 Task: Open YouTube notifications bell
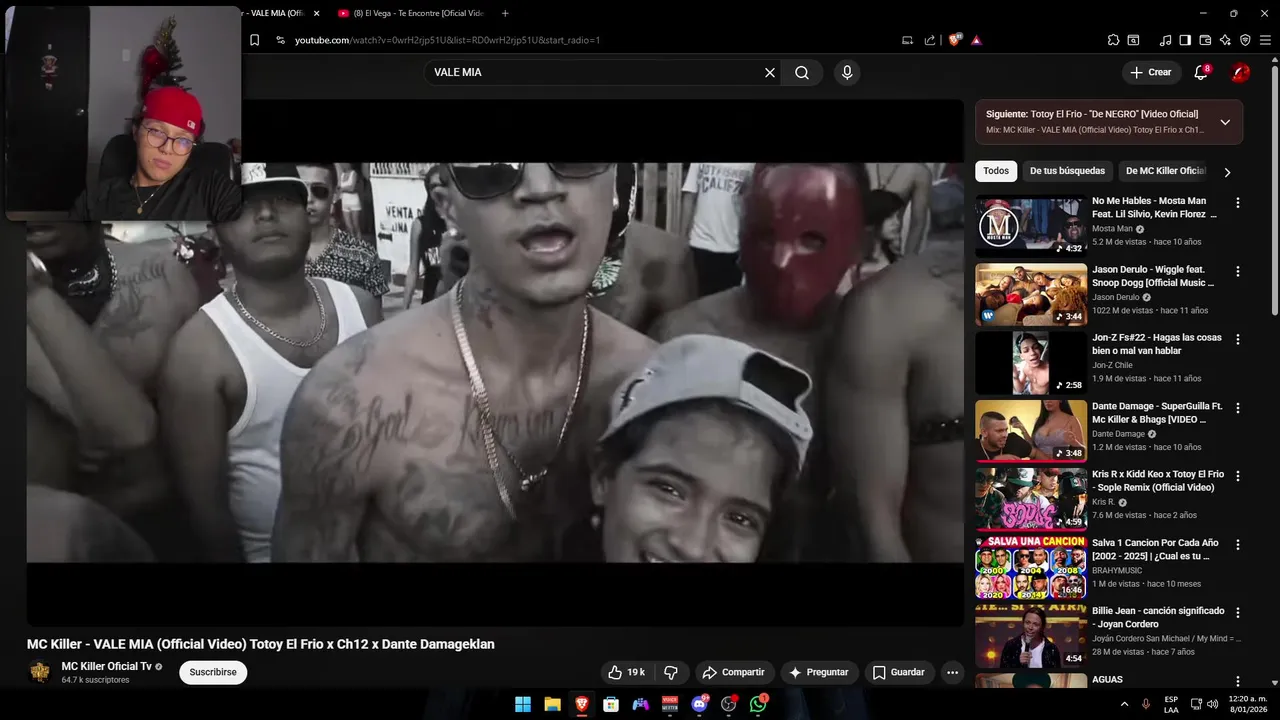click(x=1201, y=72)
